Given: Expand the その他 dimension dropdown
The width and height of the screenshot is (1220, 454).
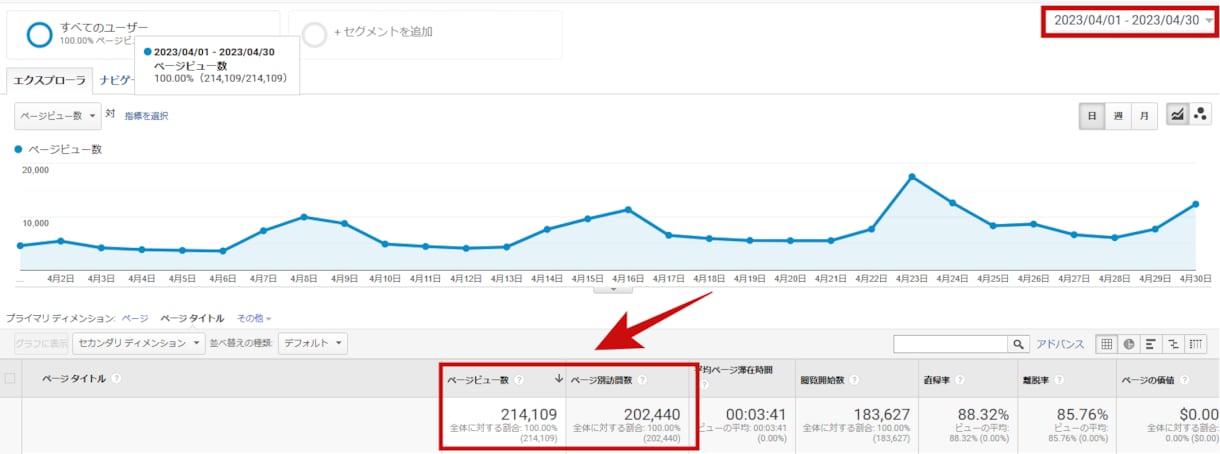Looking at the screenshot, I should pyautogui.click(x=254, y=318).
